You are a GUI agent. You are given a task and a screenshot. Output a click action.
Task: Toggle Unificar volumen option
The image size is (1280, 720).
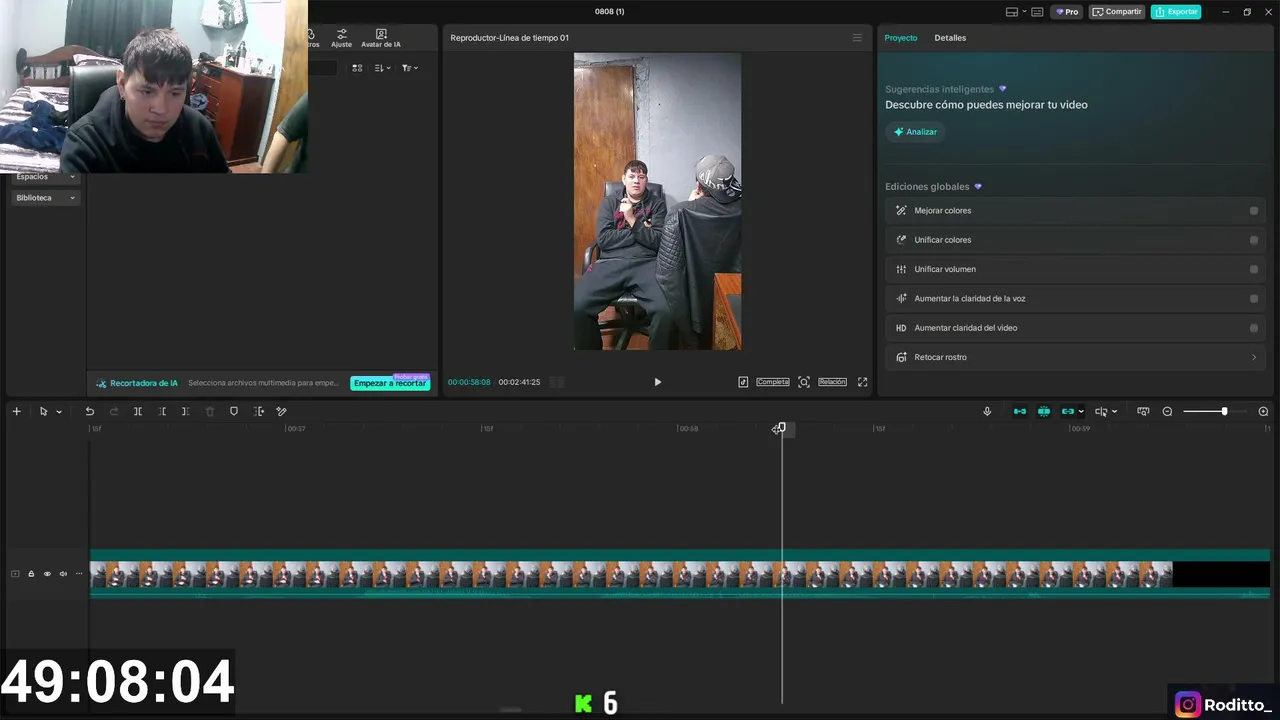click(x=1254, y=269)
